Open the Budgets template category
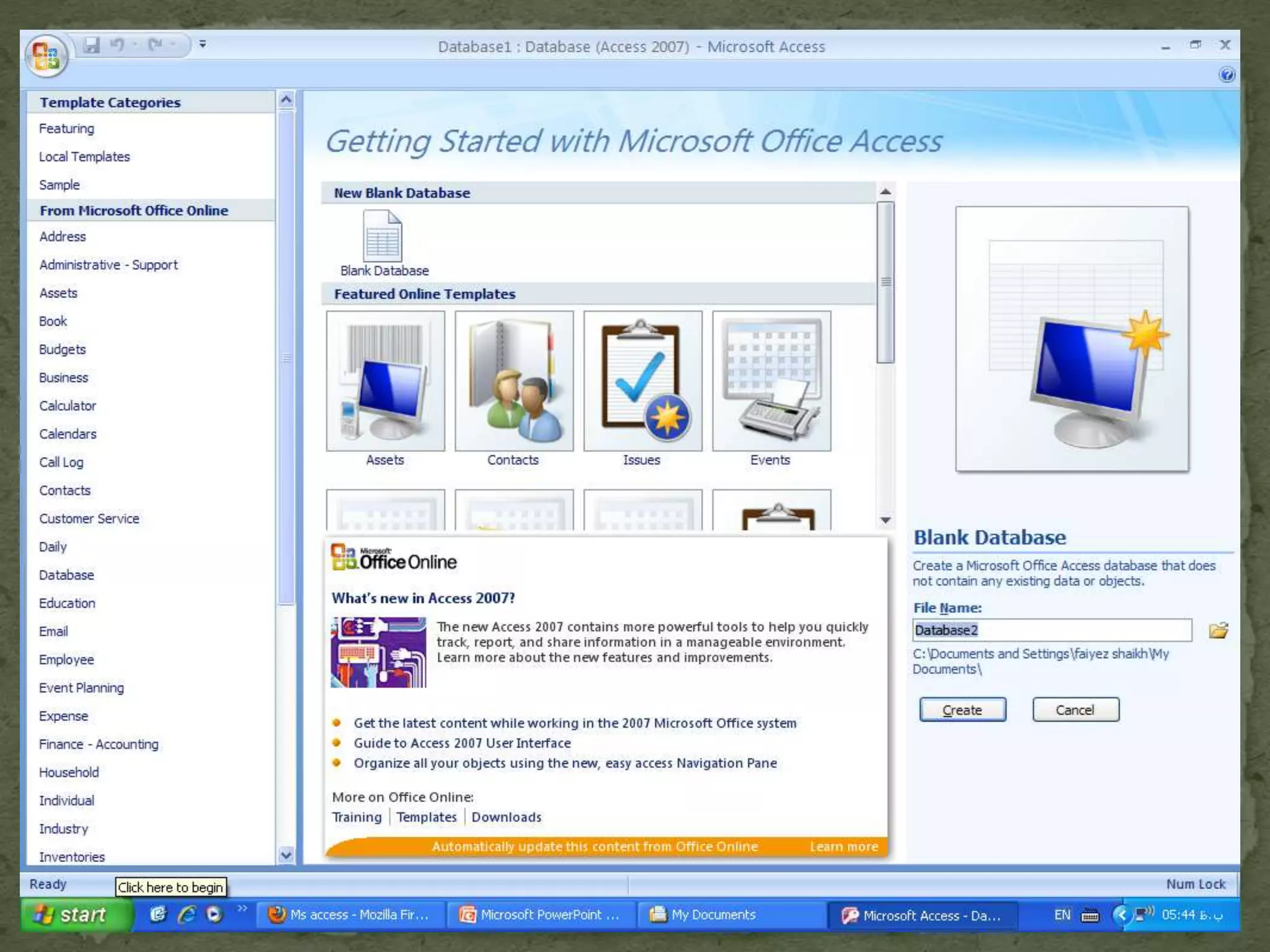The image size is (1270, 952). [62, 350]
